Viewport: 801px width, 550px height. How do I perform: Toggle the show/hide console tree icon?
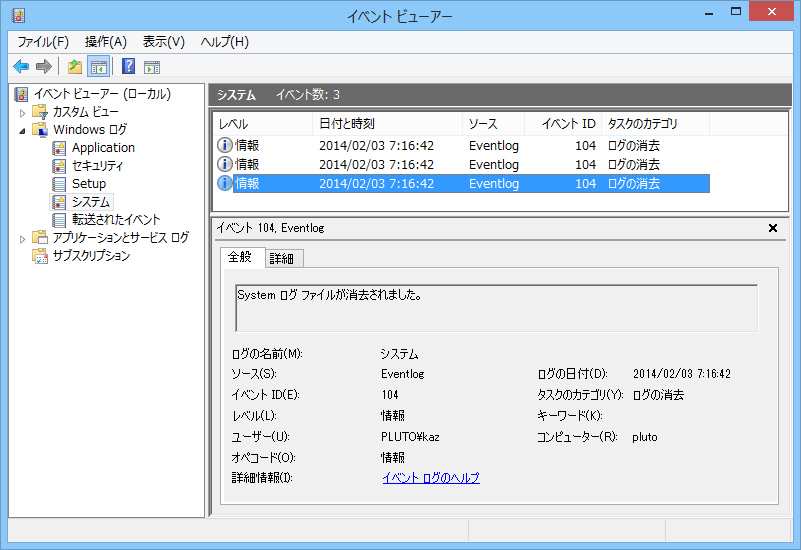99,66
